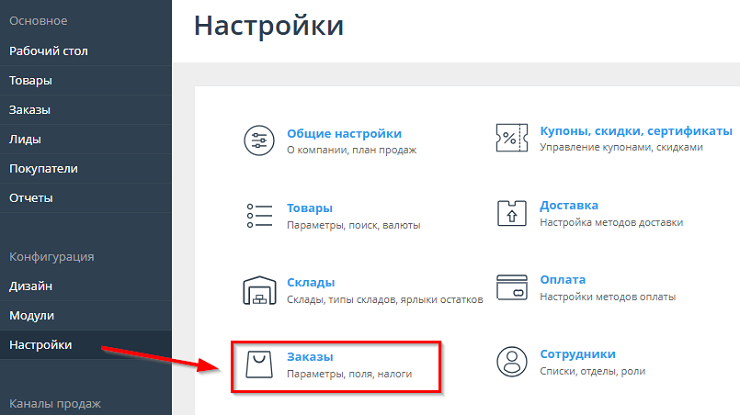Navigate to Отчеты in the sidebar

(31, 197)
